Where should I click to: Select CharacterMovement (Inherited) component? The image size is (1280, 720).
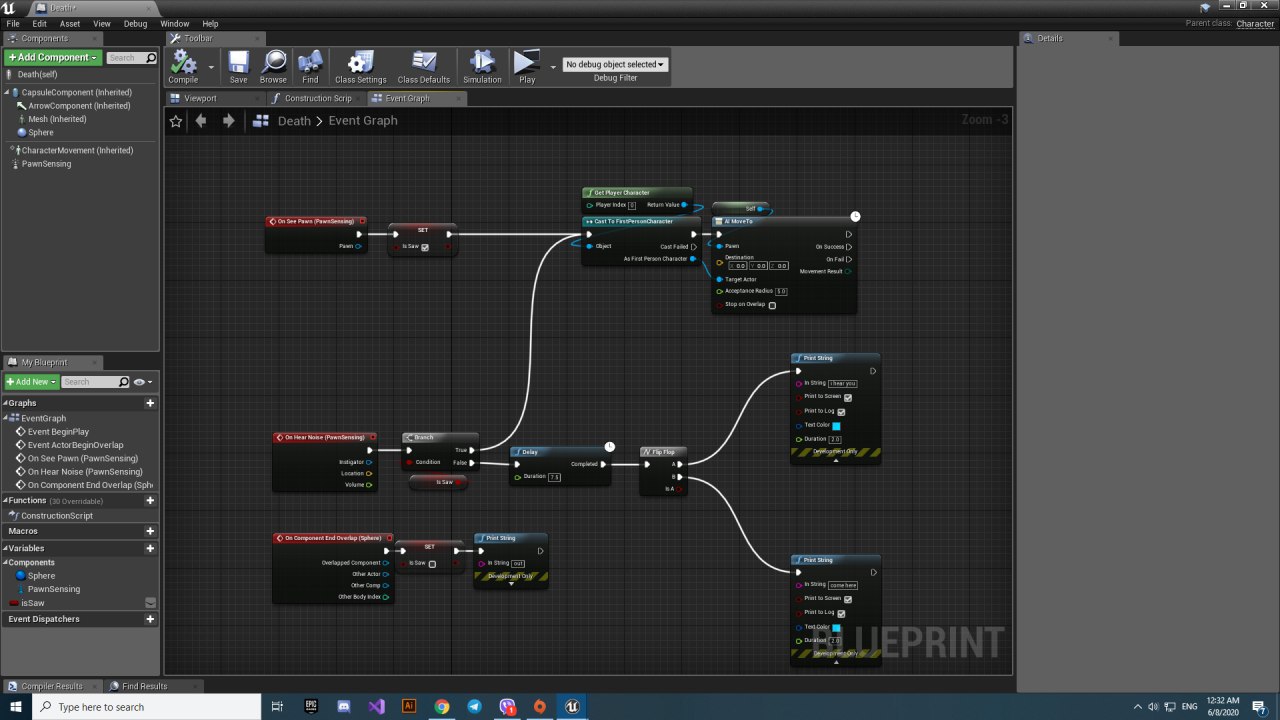point(77,150)
